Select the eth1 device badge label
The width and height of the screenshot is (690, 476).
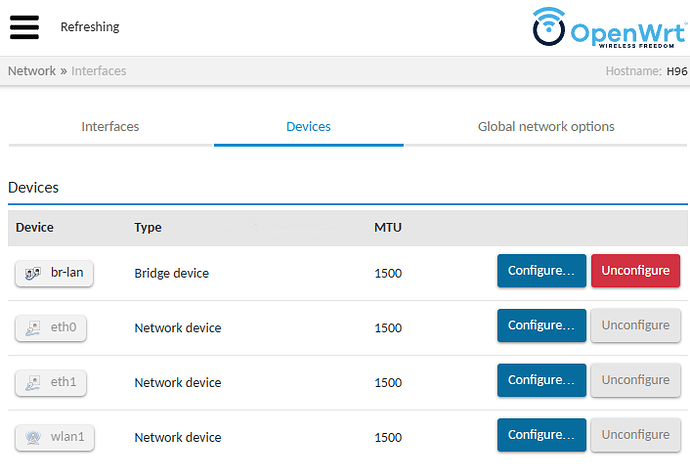click(63, 382)
